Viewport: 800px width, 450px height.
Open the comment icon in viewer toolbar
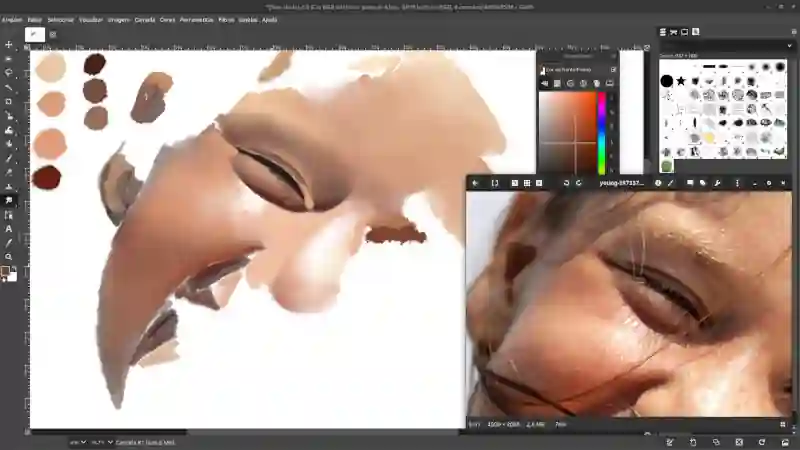click(x=690, y=183)
